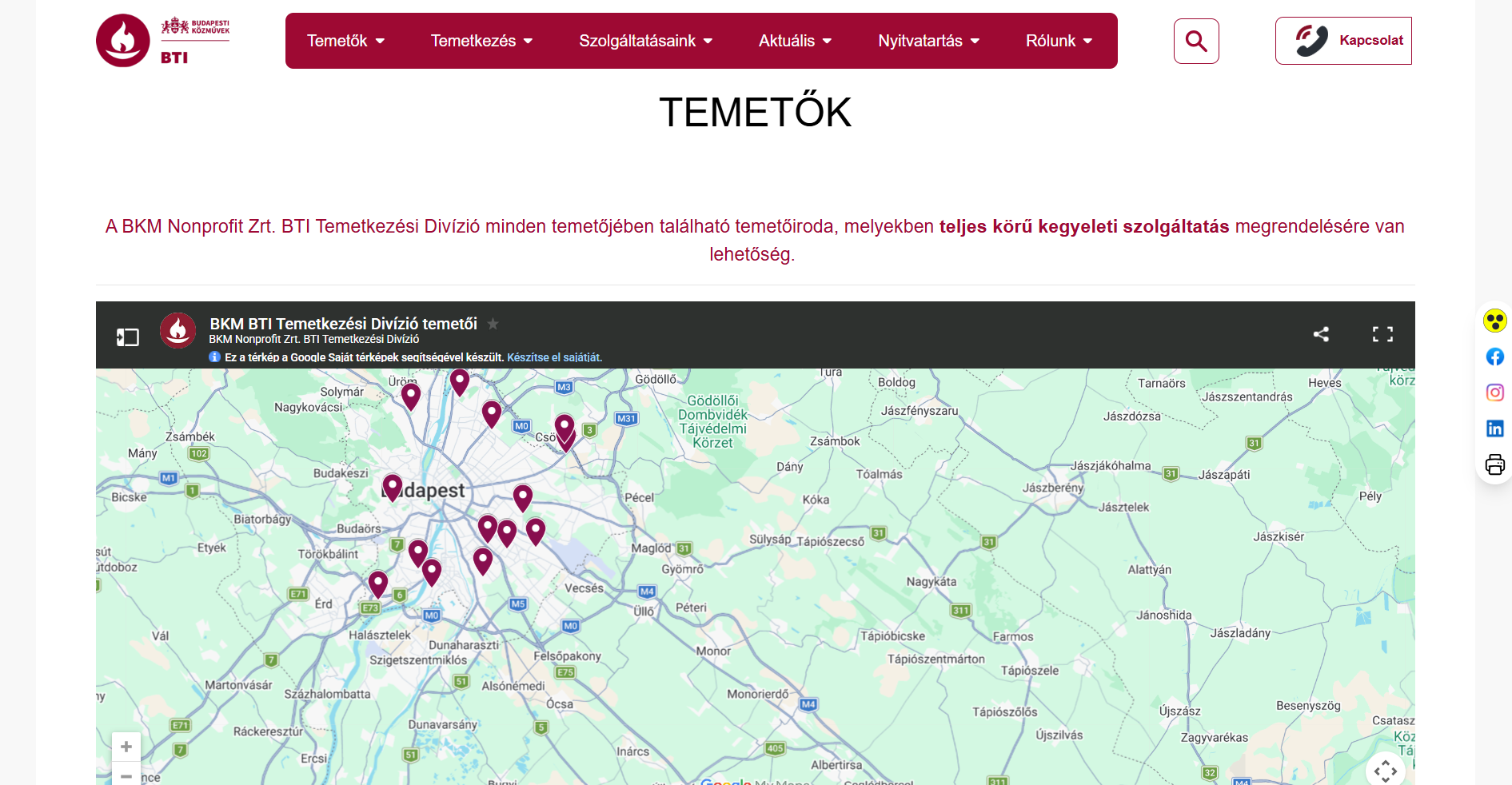Screen dimensions: 1512x785
Task: Click the blue info icon in map header
Action: tap(214, 357)
